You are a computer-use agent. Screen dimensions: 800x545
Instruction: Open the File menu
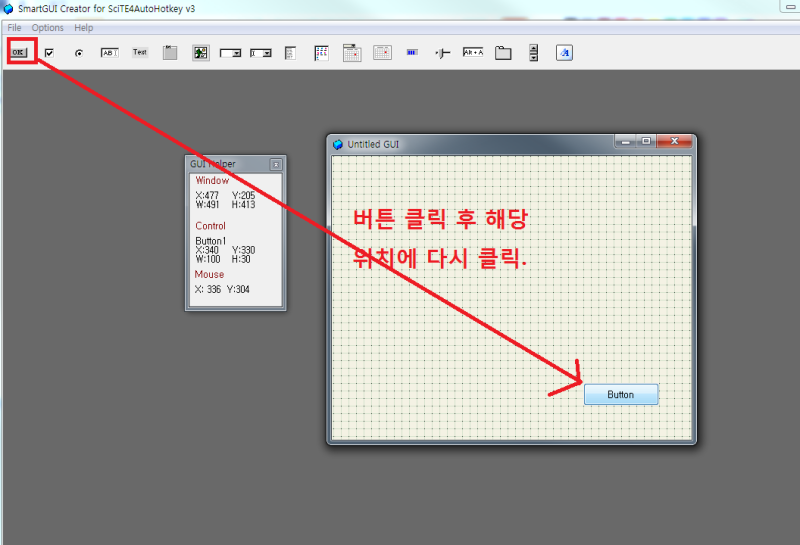point(14,28)
